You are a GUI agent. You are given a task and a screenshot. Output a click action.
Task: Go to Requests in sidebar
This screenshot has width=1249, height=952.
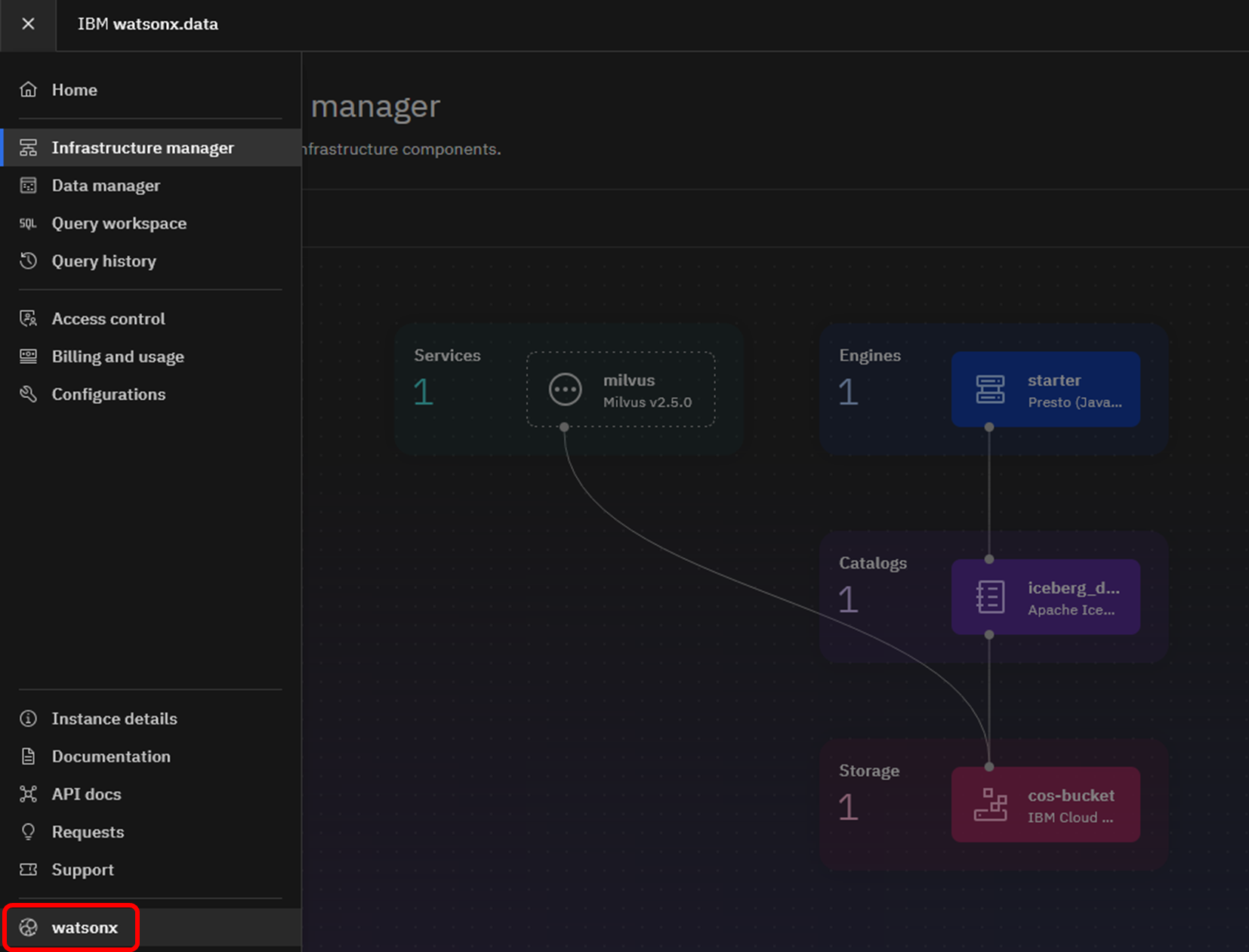[x=88, y=832]
